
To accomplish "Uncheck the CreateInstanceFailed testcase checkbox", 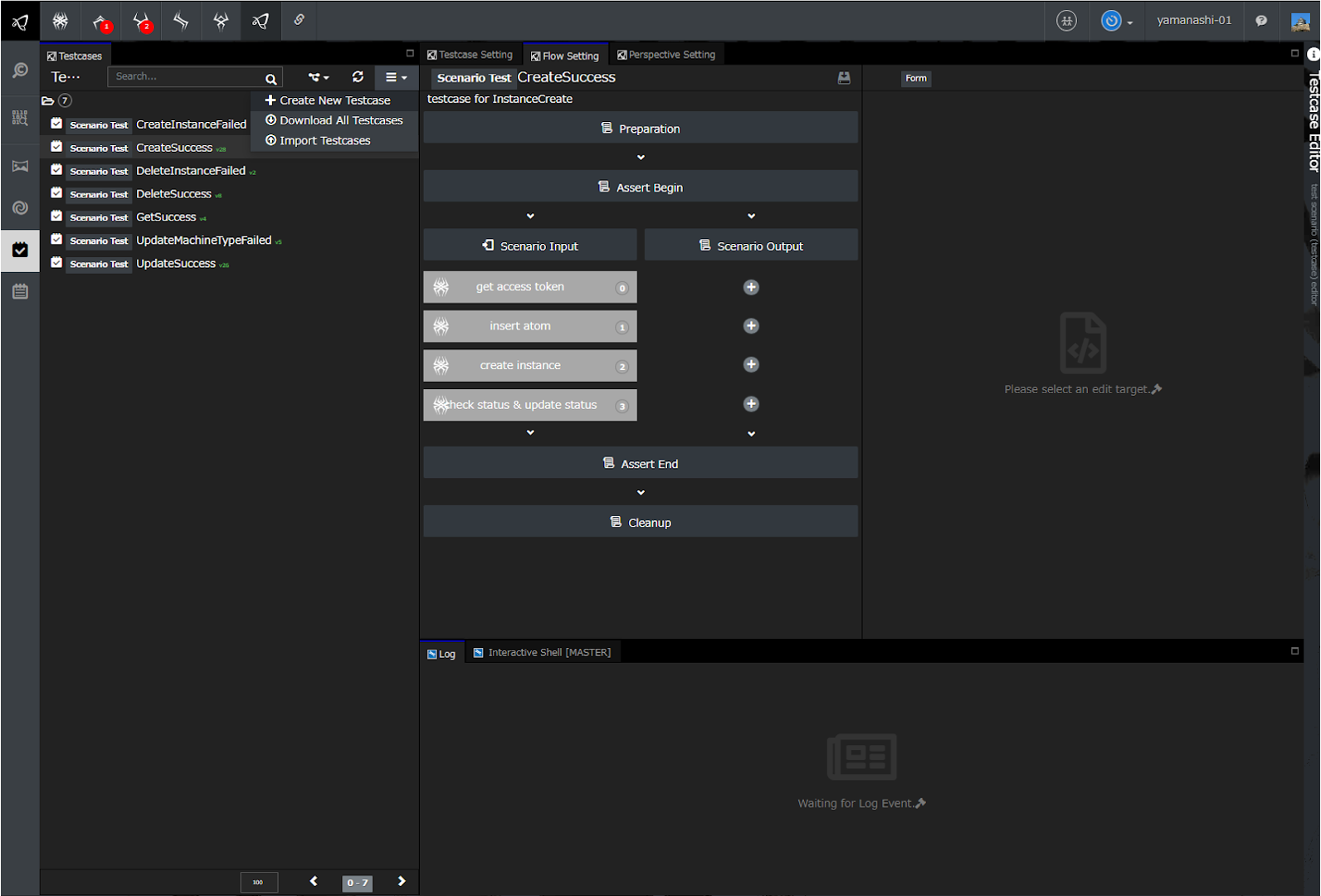I will click(56, 124).
